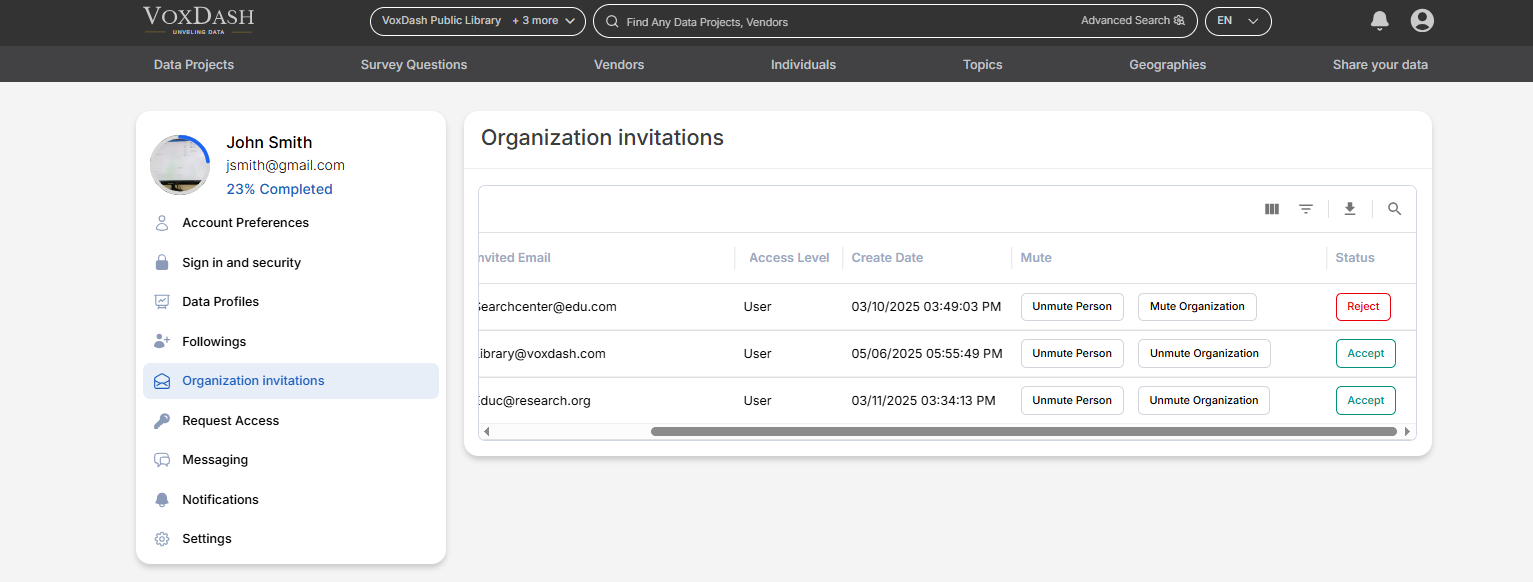
Task: Click the Settings gear icon in sidebar
Action: pyautogui.click(x=162, y=539)
